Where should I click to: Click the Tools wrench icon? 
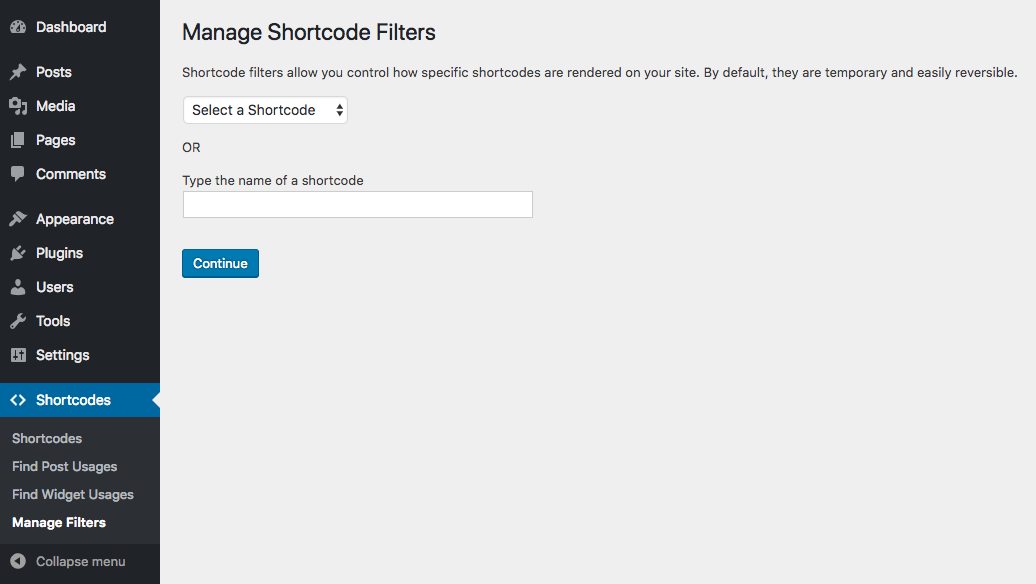18,321
